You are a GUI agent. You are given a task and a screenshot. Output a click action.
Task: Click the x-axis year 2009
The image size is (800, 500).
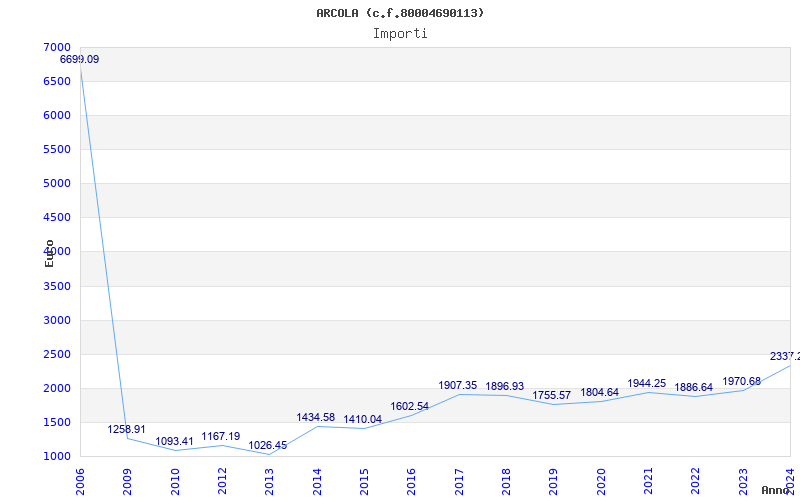point(127,482)
